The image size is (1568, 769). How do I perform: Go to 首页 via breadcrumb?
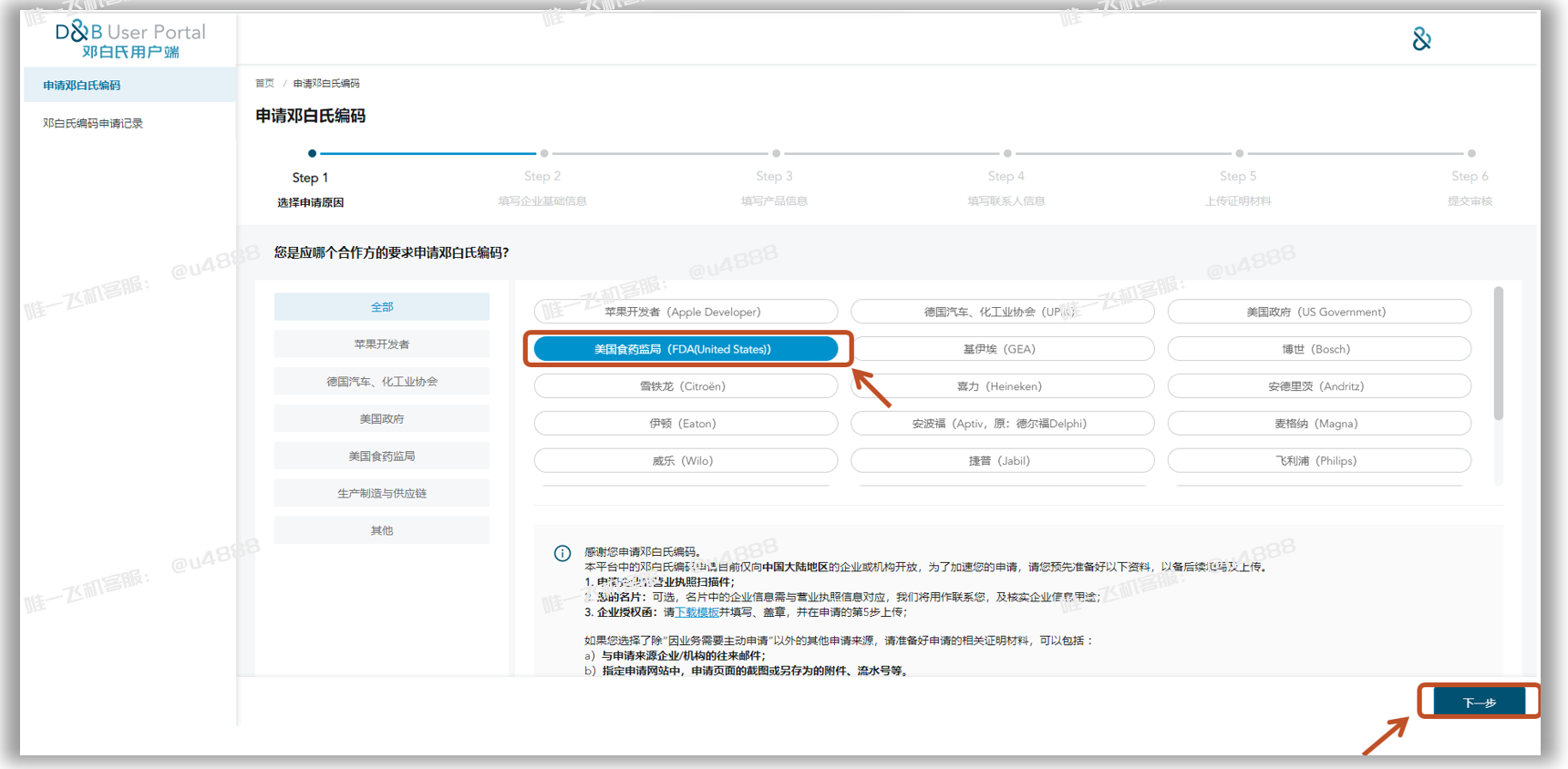(264, 83)
